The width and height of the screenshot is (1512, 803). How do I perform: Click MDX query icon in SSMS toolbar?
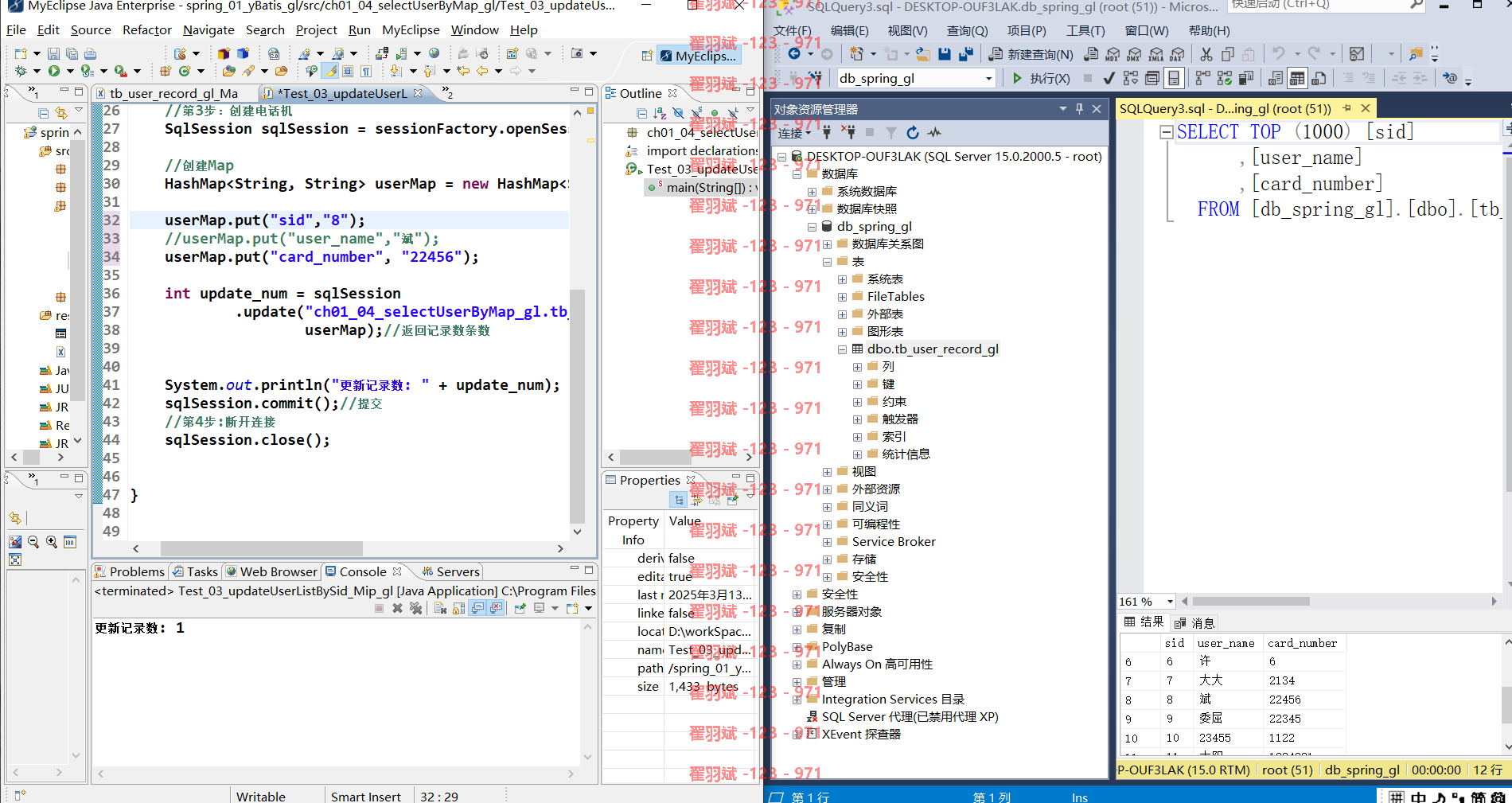[x=1113, y=54]
